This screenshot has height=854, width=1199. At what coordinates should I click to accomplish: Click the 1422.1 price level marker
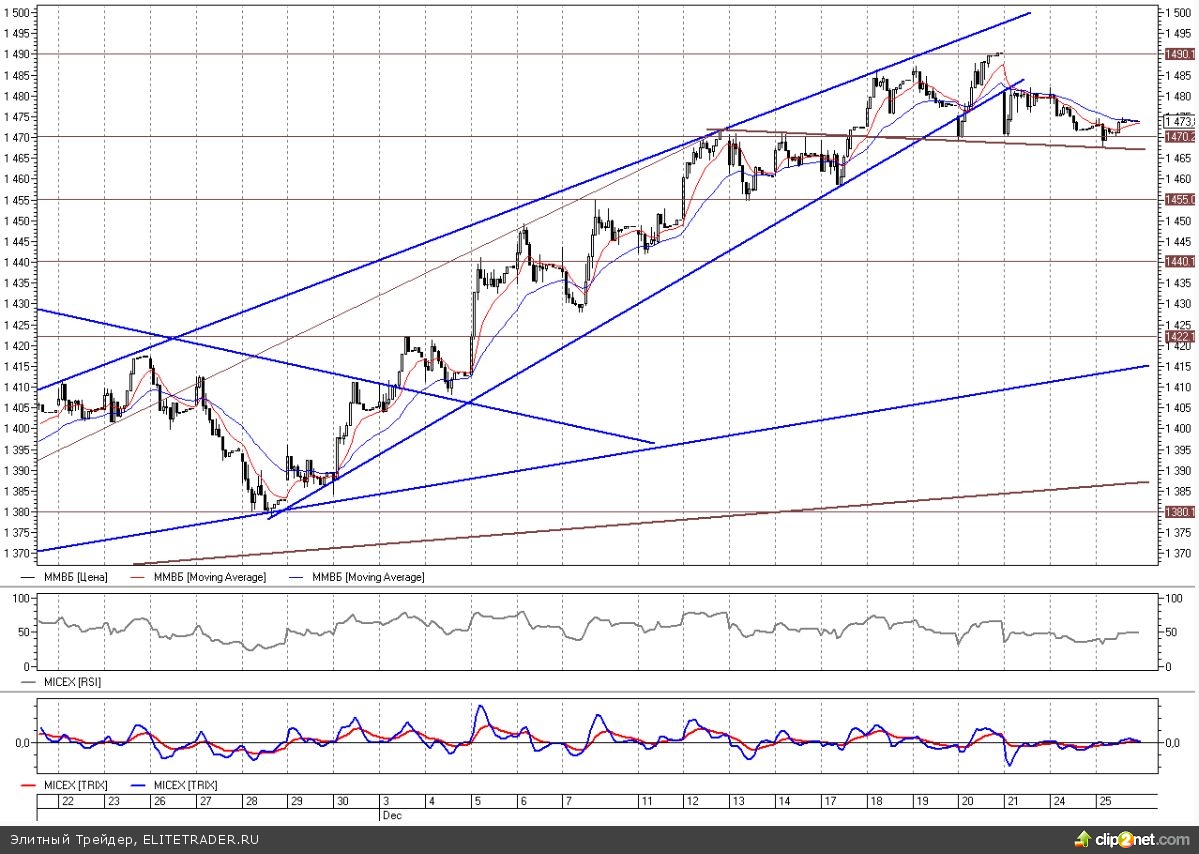coord(1178,337)
